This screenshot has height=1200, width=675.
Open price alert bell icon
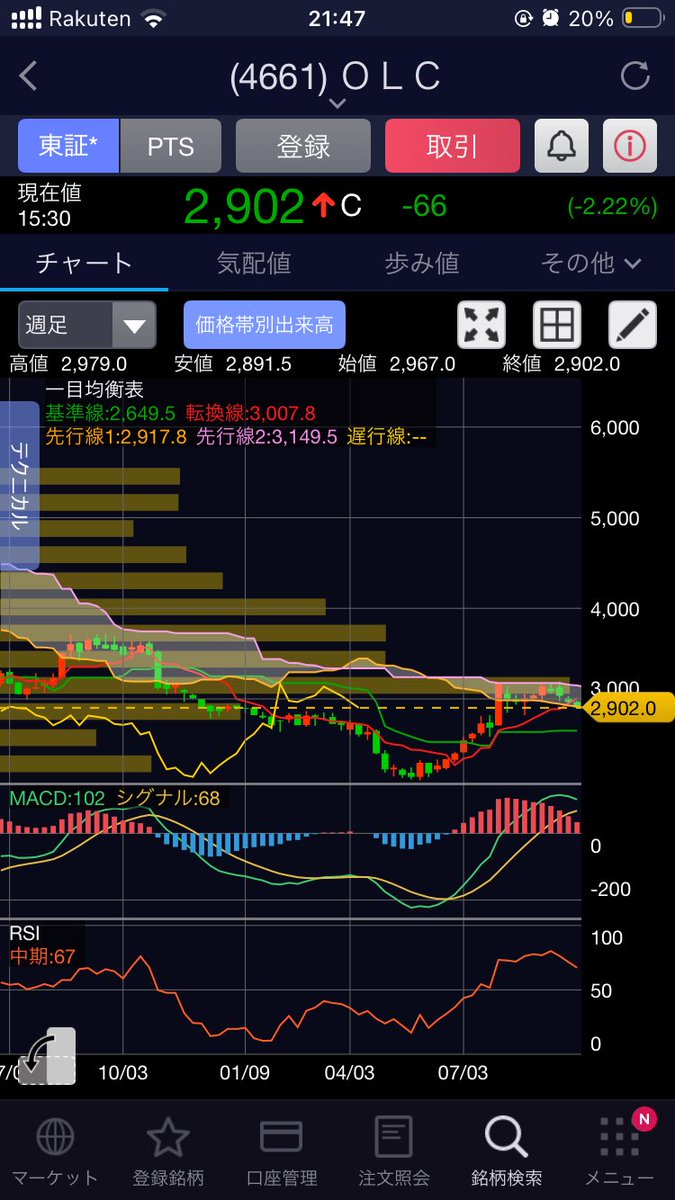[562, 146]
